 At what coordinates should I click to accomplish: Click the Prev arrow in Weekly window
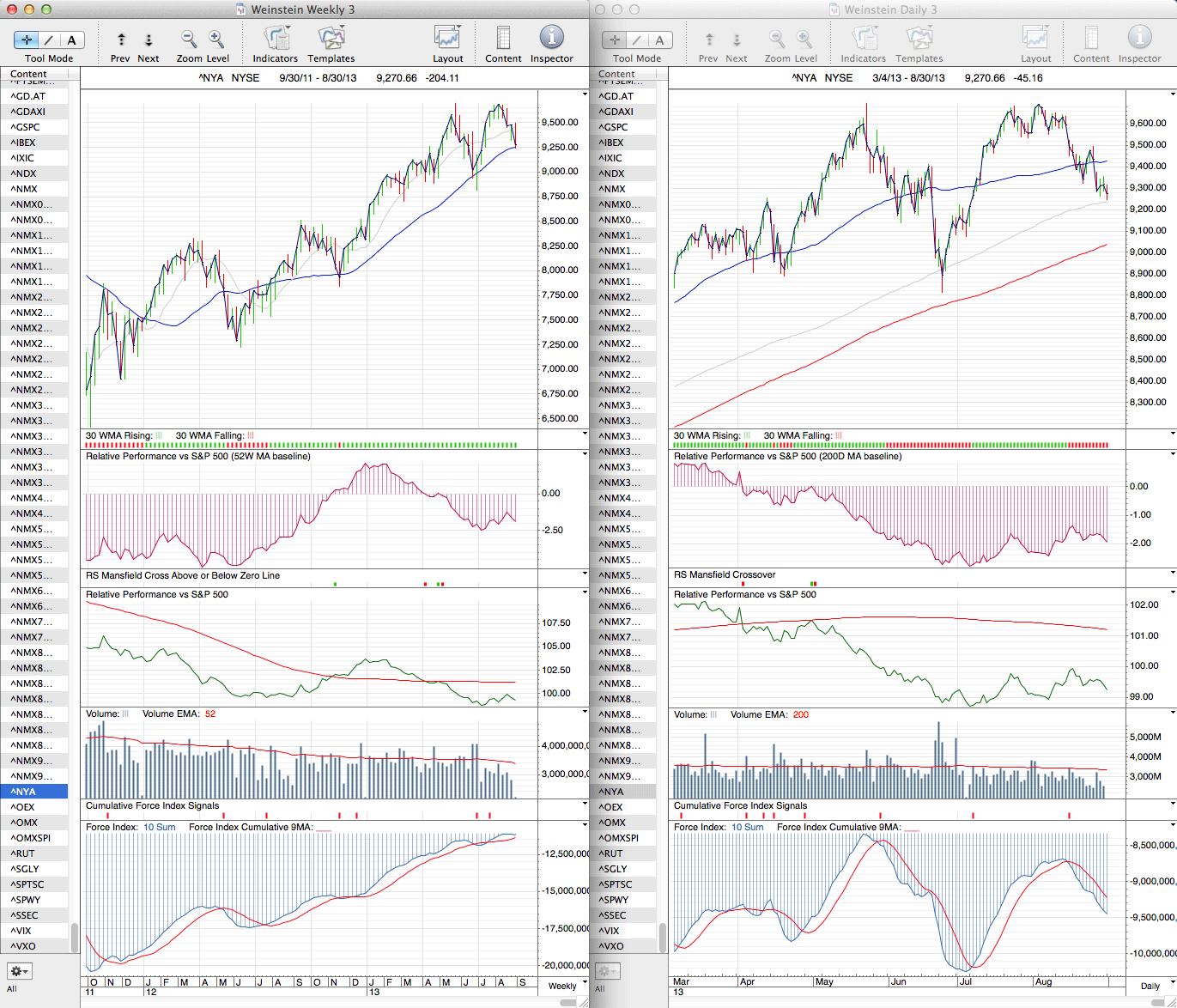[x=121, y=39]
